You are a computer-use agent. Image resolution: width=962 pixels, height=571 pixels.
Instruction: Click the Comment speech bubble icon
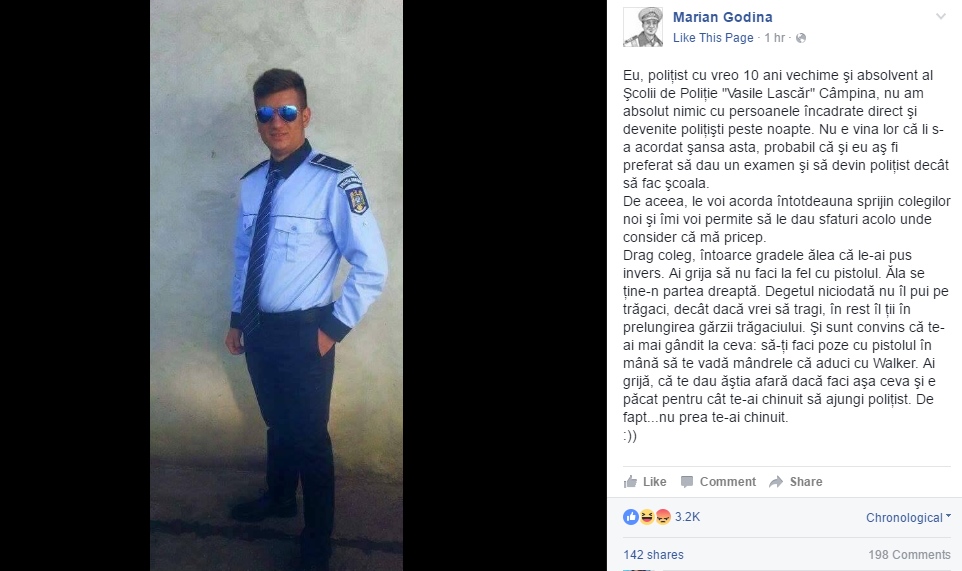(x=687, y=482)
